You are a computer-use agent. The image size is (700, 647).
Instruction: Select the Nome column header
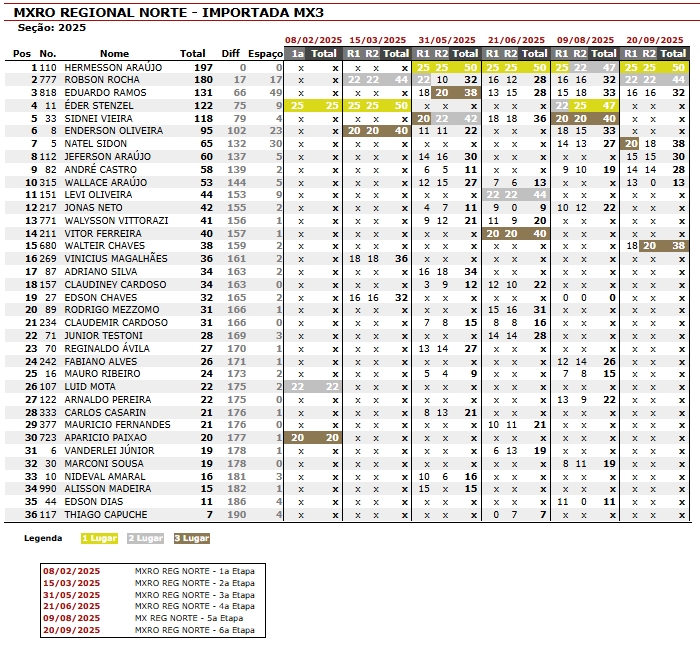[x=115, y=53]
